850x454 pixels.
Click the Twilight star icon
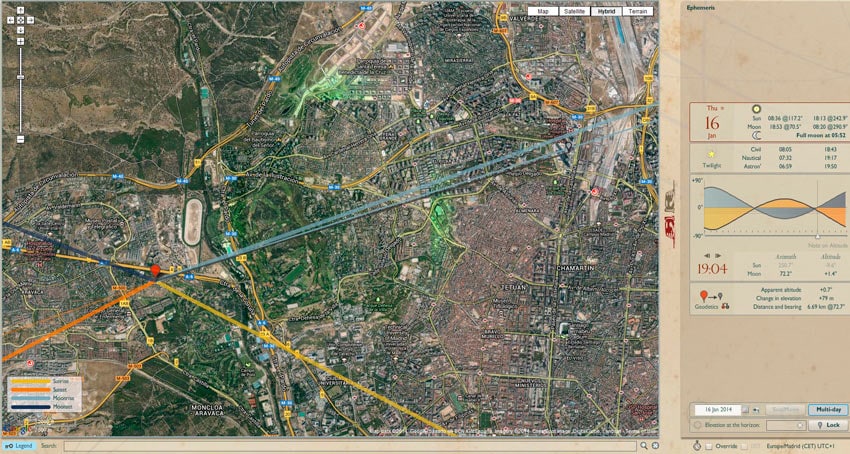[x=711, y=155]
